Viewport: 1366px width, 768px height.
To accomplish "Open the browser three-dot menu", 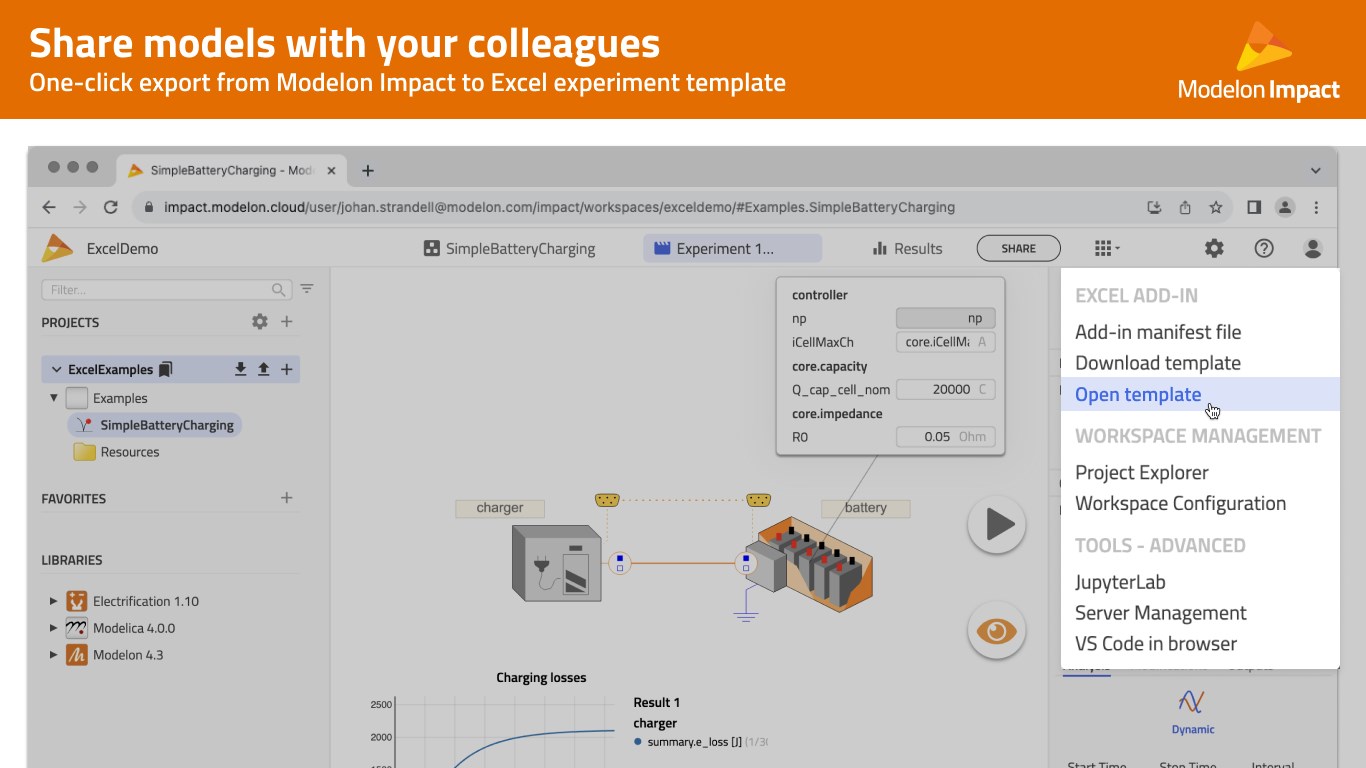I will click(x=1316, y=208).
